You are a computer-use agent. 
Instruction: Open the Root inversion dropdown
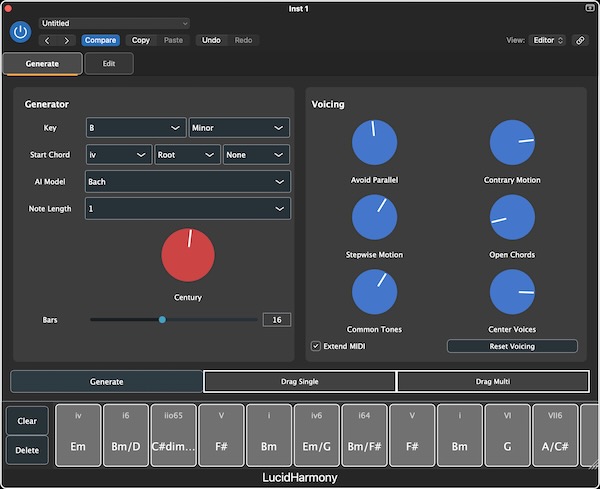187,155
